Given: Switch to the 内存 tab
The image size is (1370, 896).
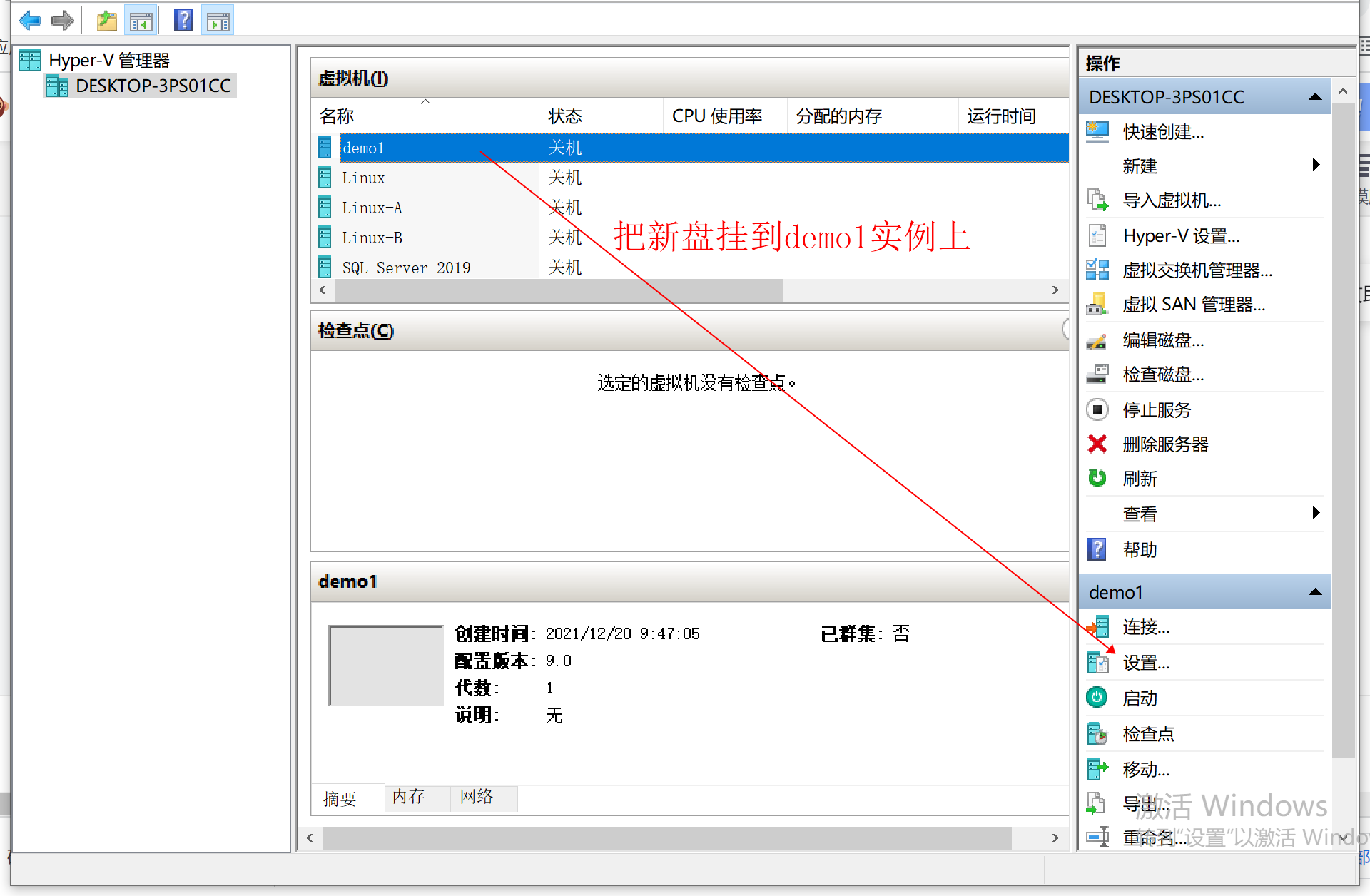Looking at the screenshot, I should (409, 797).
